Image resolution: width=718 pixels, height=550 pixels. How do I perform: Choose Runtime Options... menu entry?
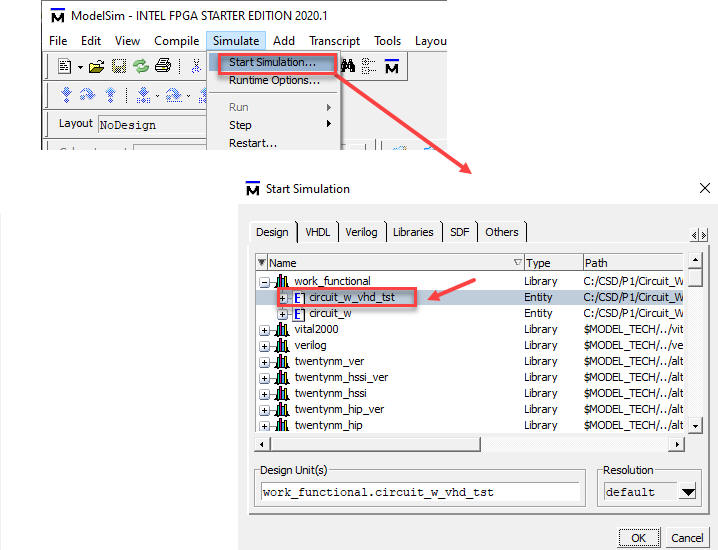coord(274,80)
